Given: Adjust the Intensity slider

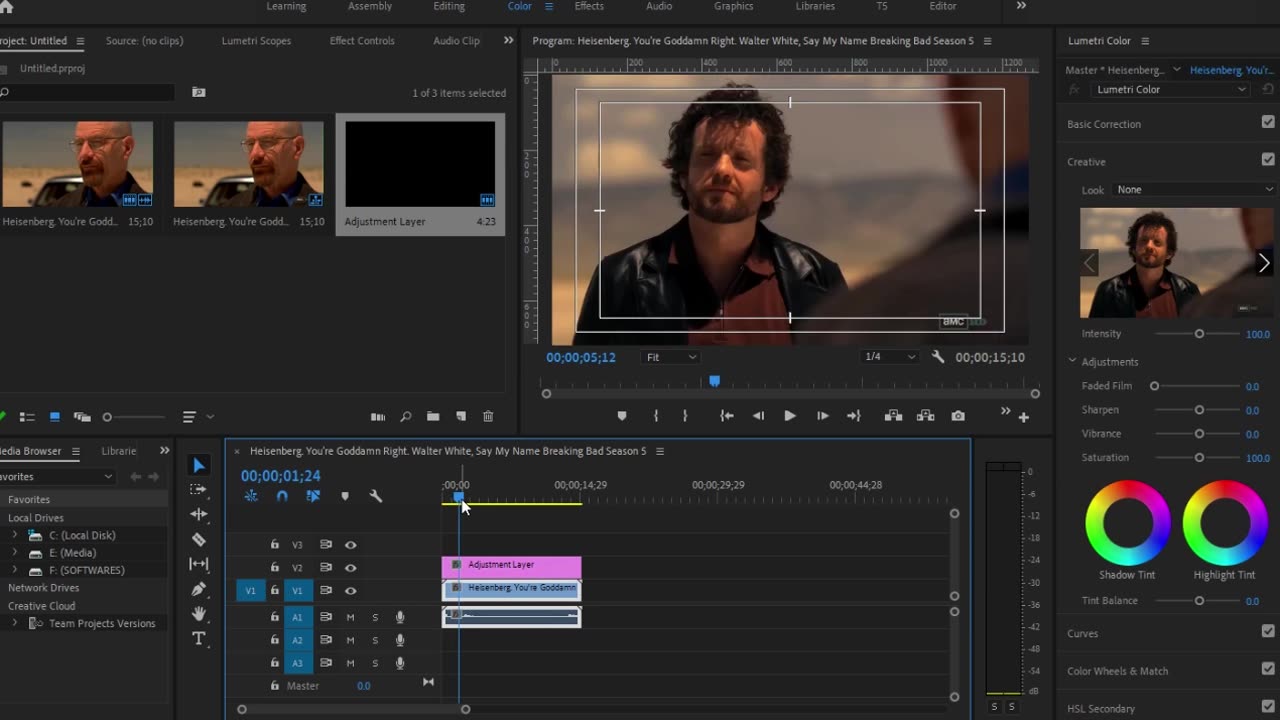Looking at the screenshot, I should (x=1199, y=334).
